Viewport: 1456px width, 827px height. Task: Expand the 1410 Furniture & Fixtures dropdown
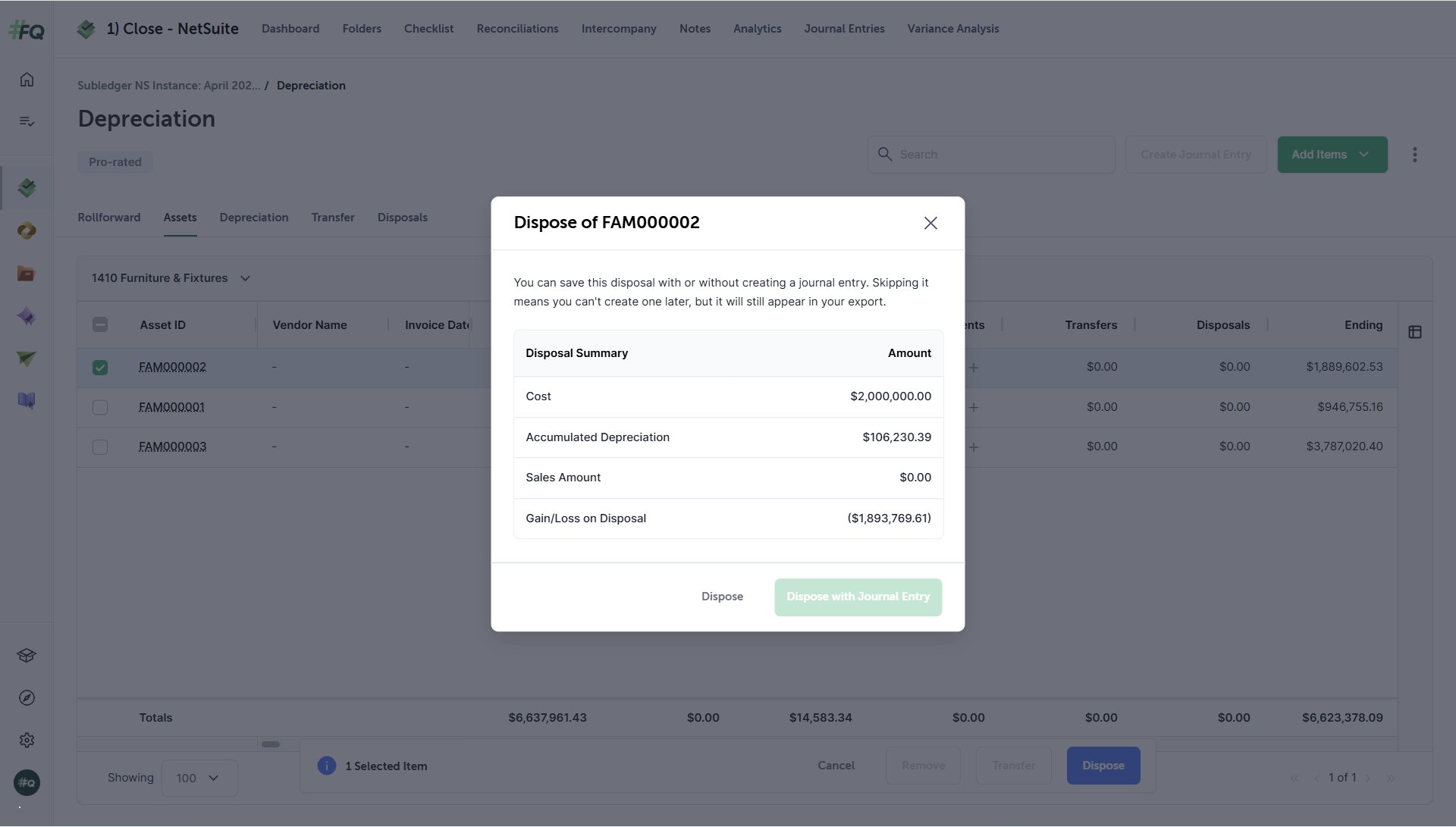171,278
